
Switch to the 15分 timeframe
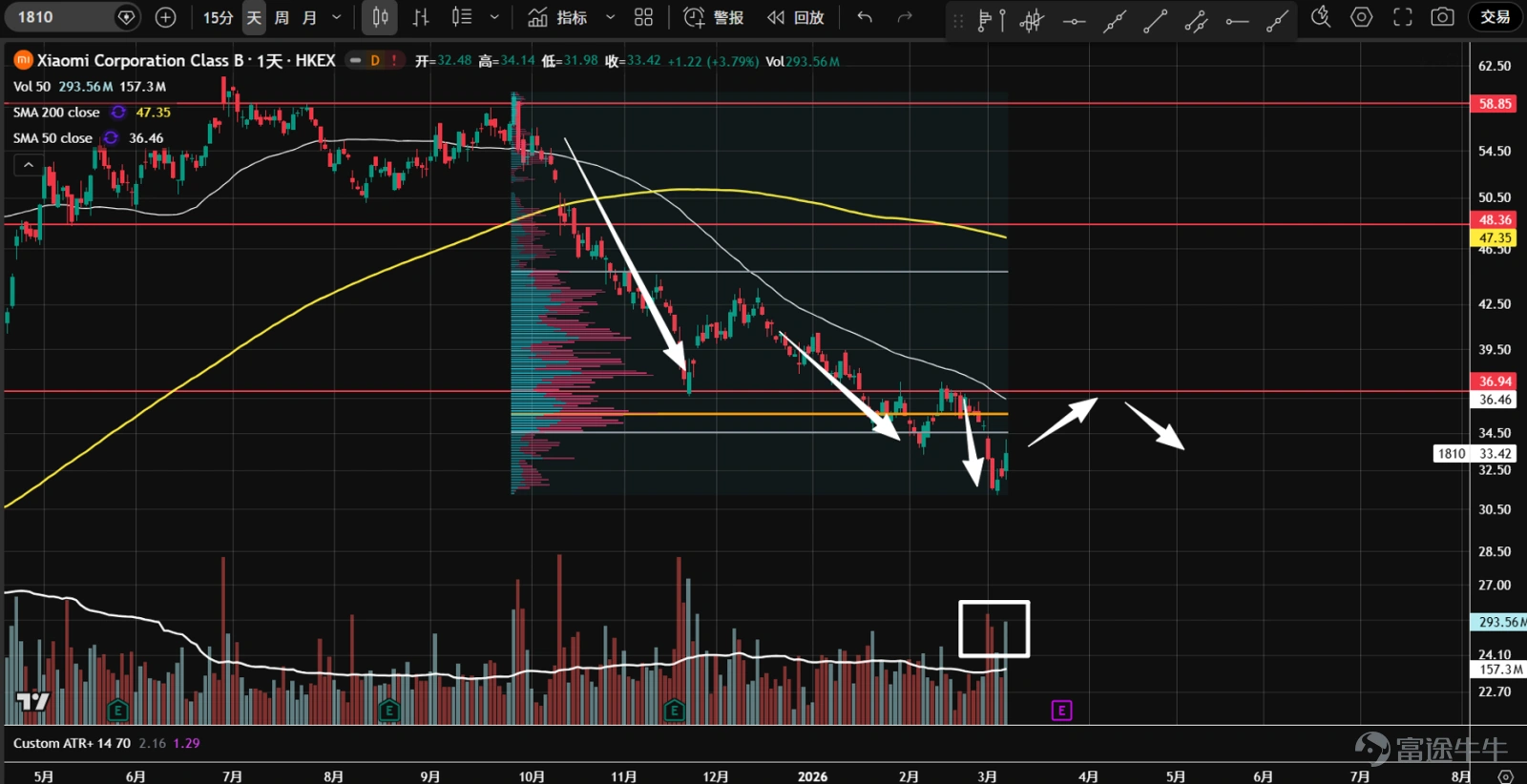[x=218, y=17]
